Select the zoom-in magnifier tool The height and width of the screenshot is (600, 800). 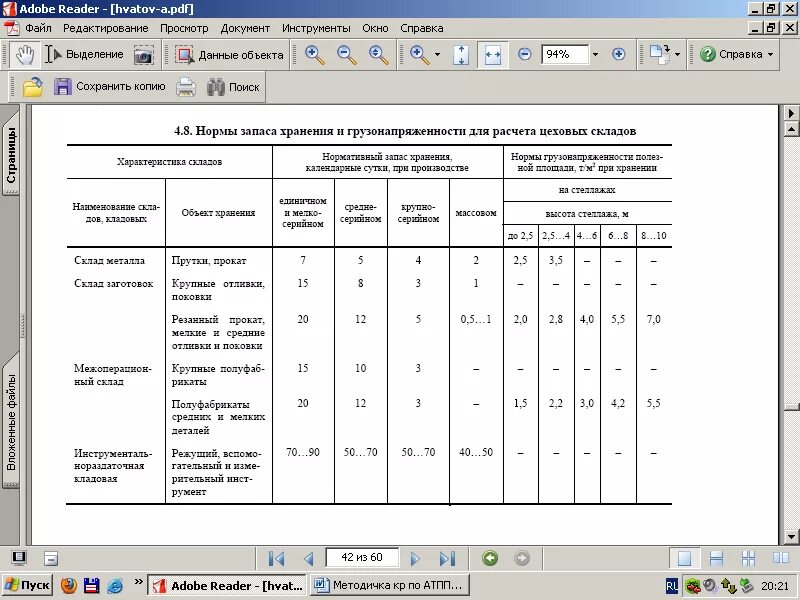point(314,55)
